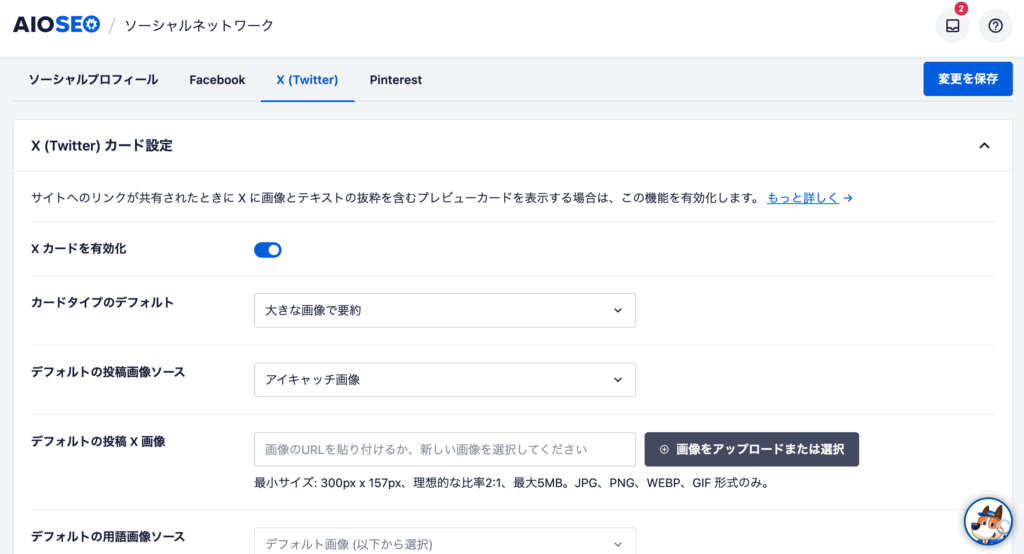
Task: Switch to the Facebook tab
Action: click(x=217, y=80)
